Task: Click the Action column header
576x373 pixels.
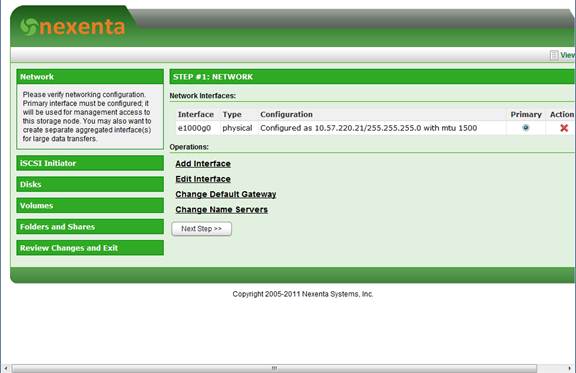Action: 562,114
